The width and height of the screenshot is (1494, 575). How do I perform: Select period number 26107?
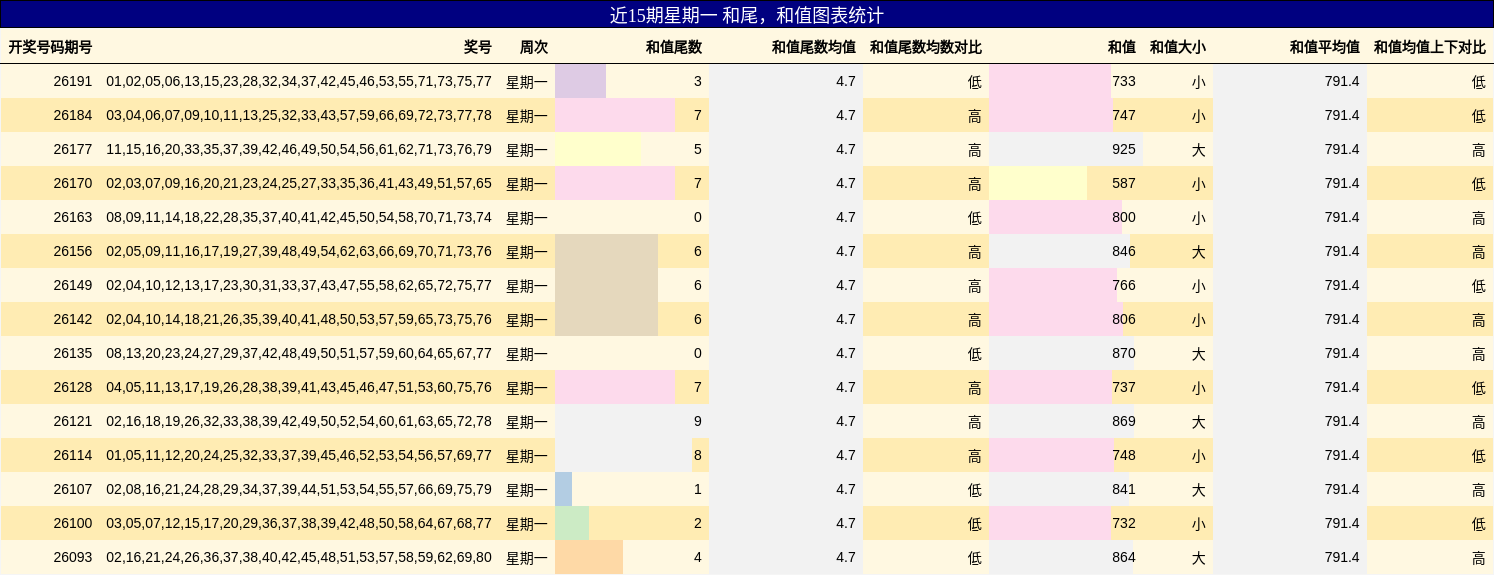click(x=72, y=489)
